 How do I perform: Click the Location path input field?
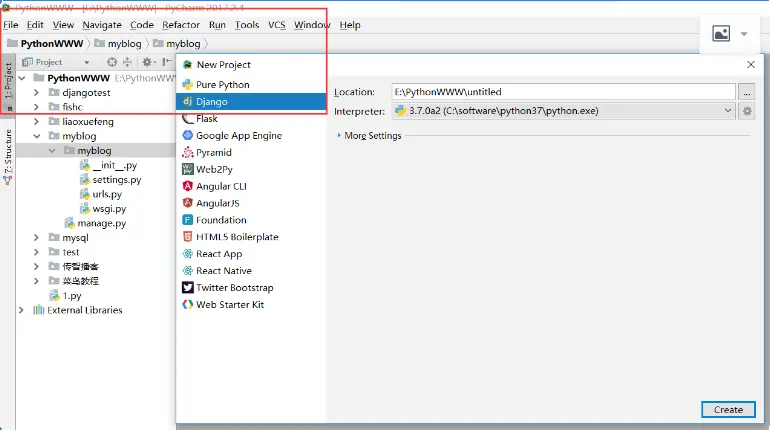point(564,92)
